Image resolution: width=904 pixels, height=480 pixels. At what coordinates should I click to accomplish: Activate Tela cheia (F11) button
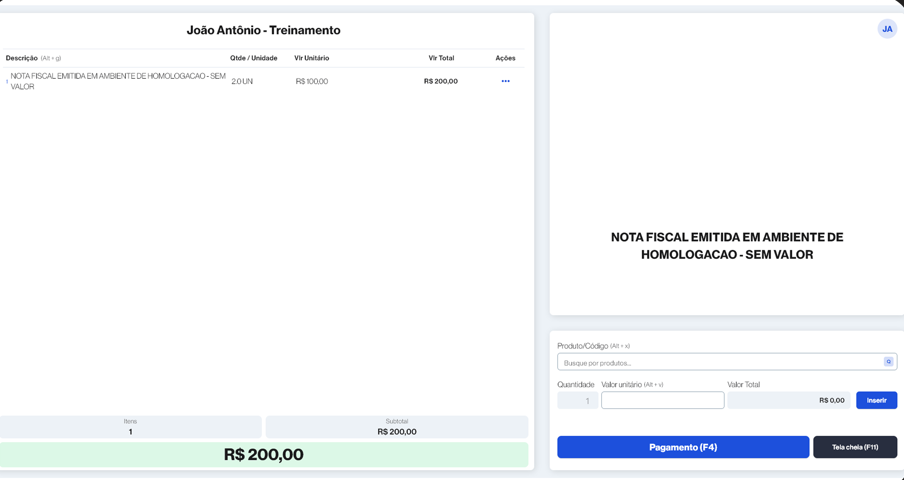coord(855,447)
